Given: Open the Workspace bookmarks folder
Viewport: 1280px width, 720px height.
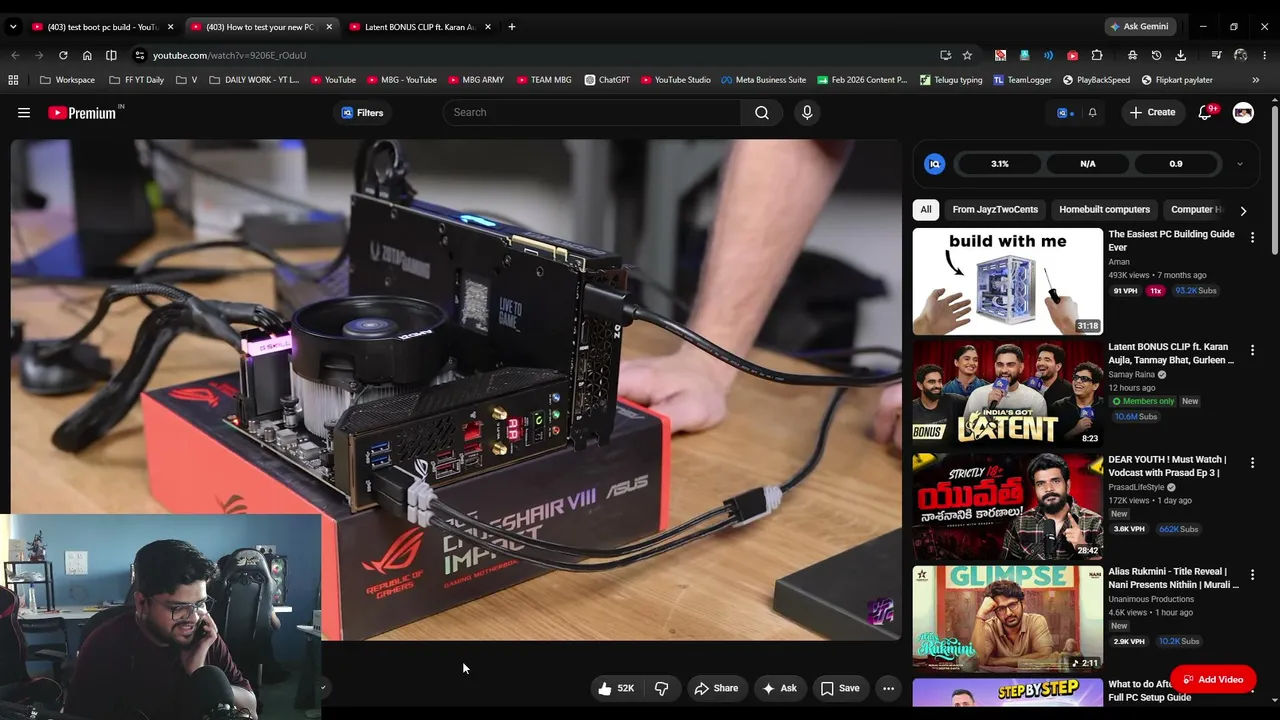Looking at the screenshot, I should (x=68, y=80).
